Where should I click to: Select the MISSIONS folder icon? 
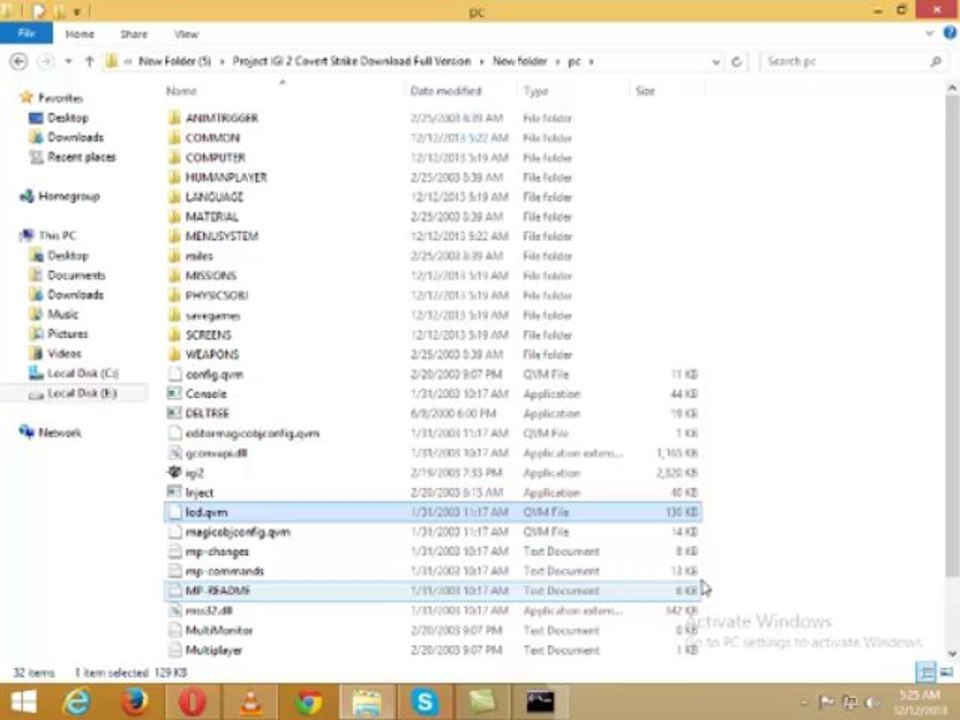[x=174, y=276]
